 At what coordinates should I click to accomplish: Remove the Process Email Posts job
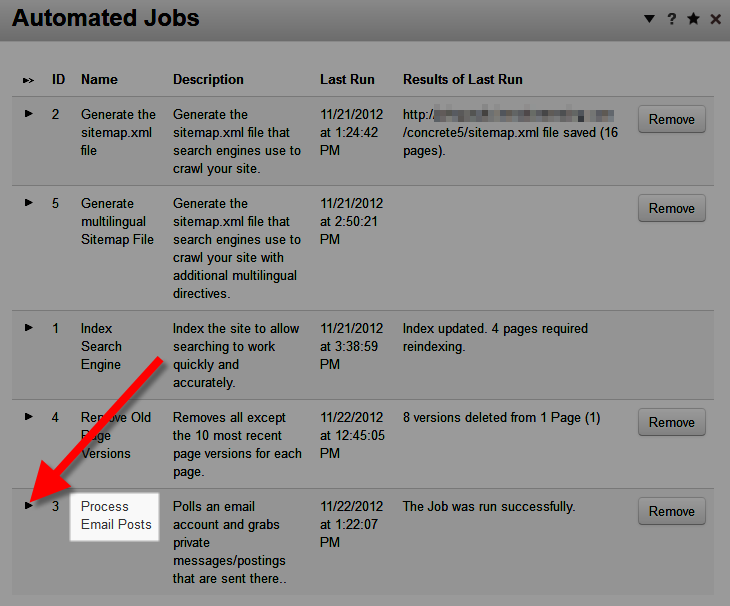pos(671,511)
